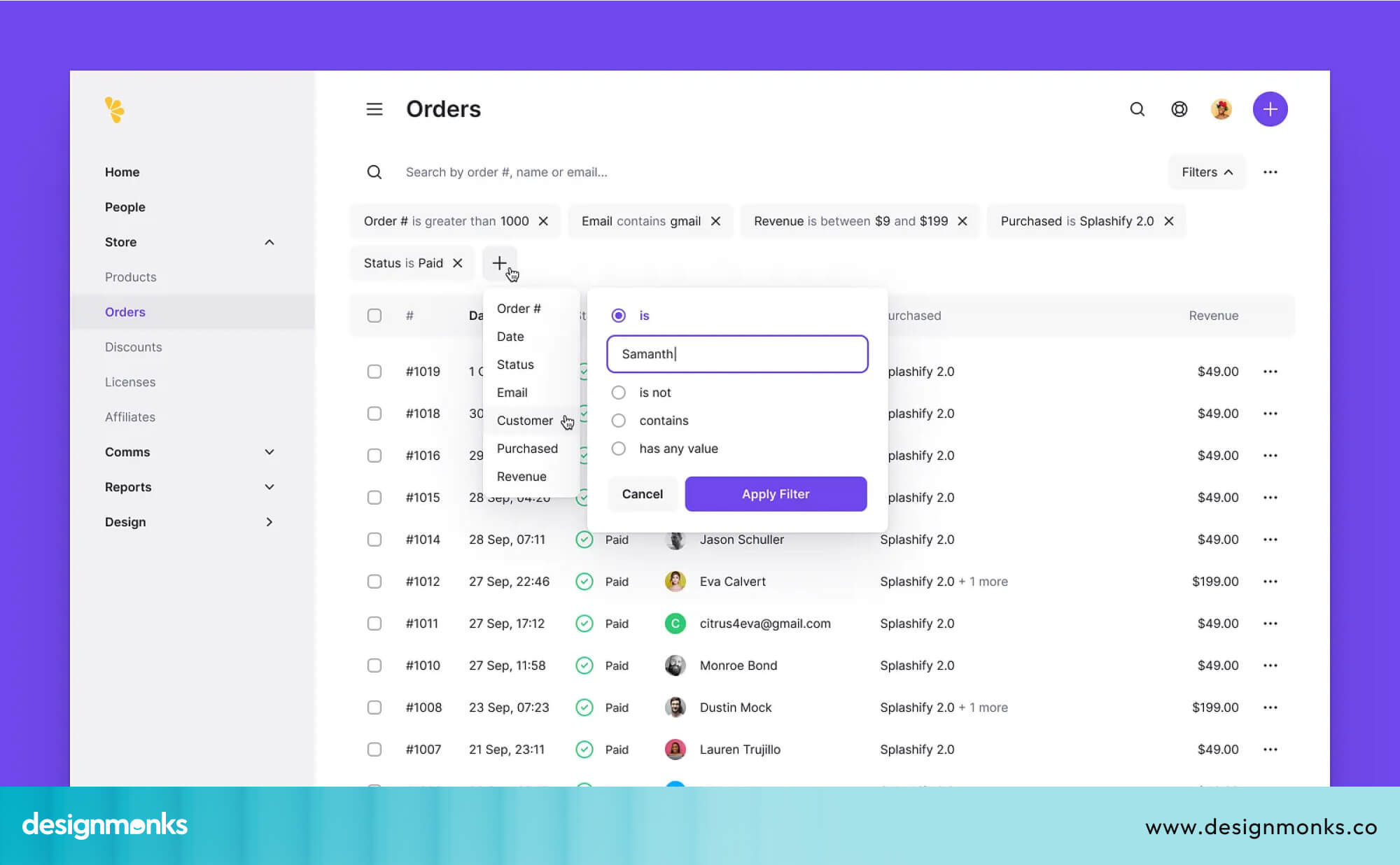Click the Cancel button in filter popup
1400x865 pixels.
pos(643,494)
